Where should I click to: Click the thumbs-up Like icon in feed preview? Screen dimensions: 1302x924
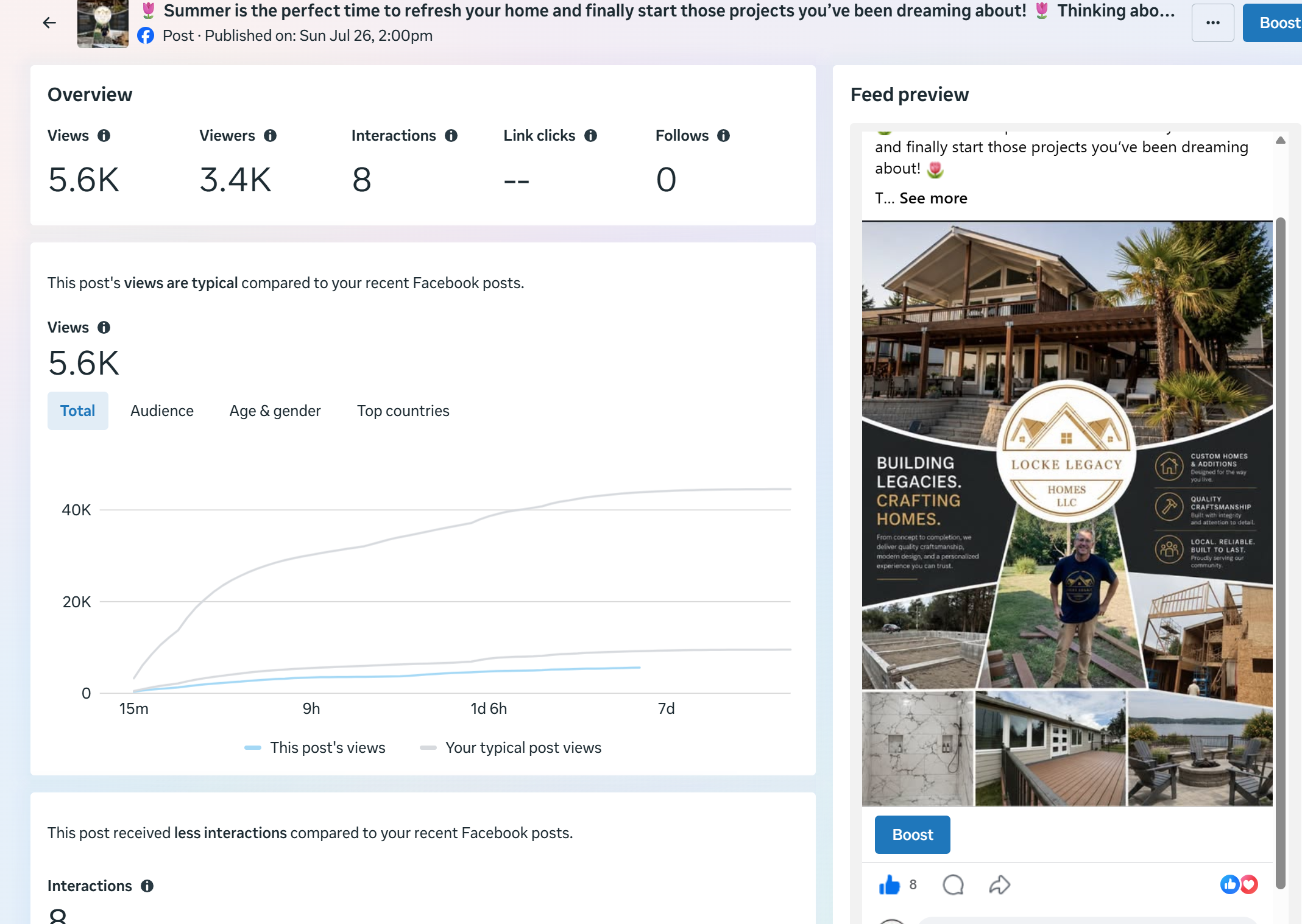coord(890,884)
